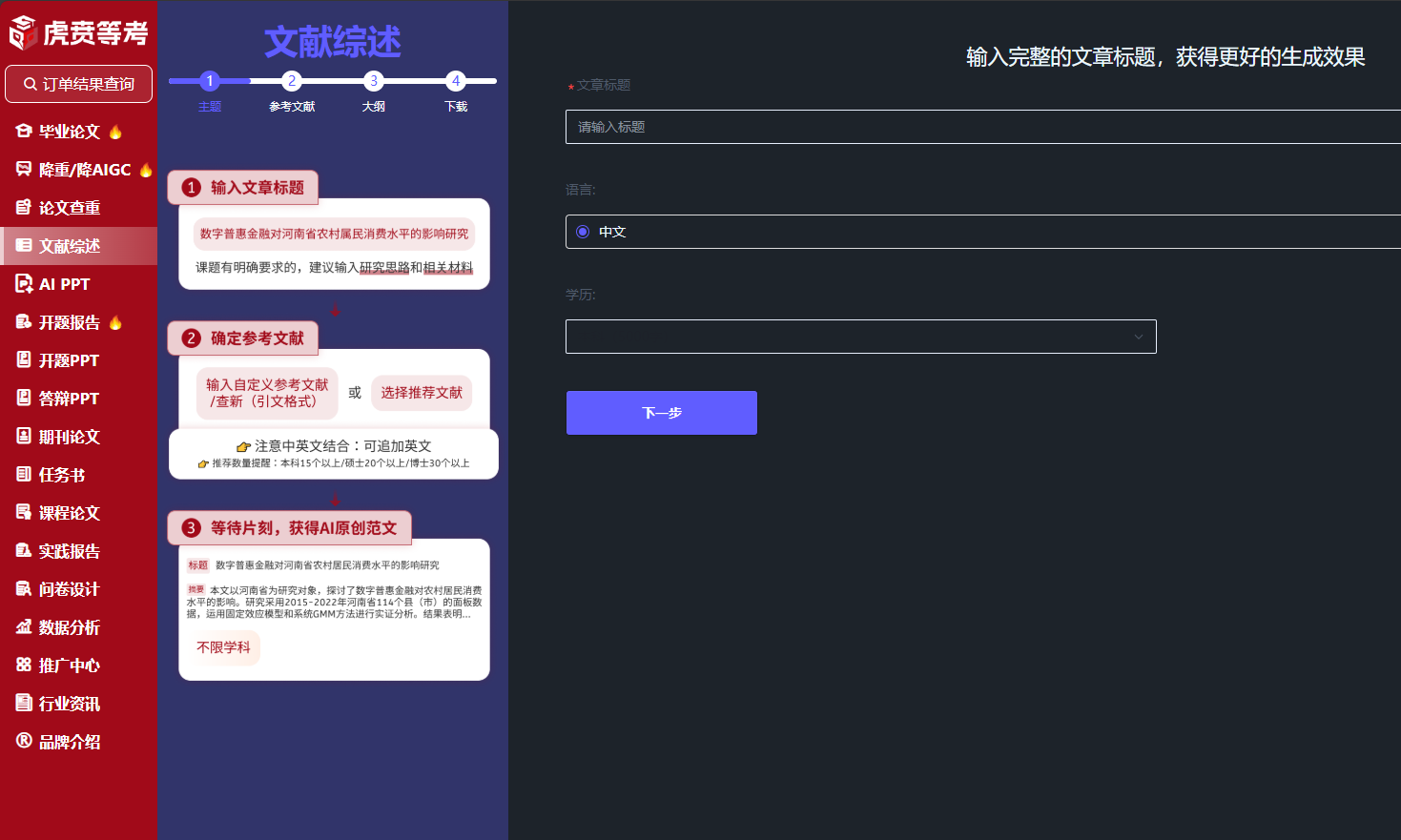Screen dimensions: 1401x840
Task: Click the 文献综述 sidebar icon
Action: [x=24, y=245]
